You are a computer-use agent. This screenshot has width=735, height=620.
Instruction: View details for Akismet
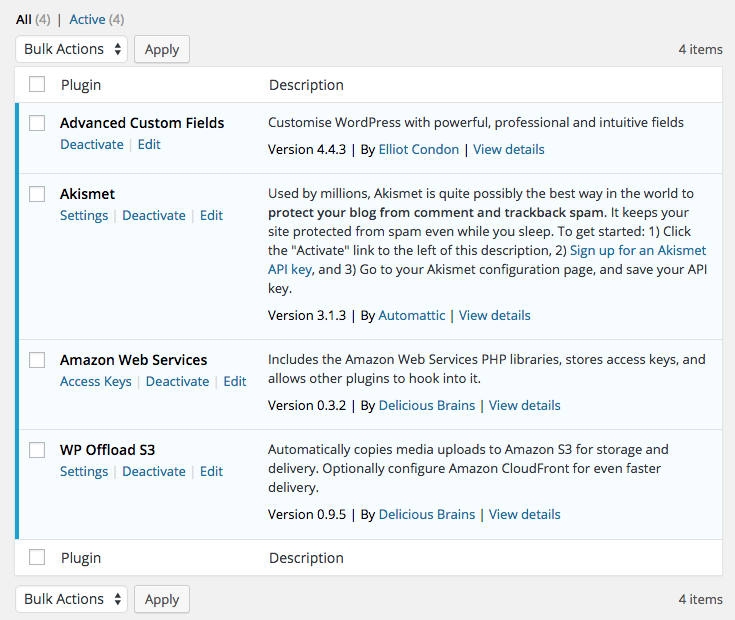pos(495,315)
